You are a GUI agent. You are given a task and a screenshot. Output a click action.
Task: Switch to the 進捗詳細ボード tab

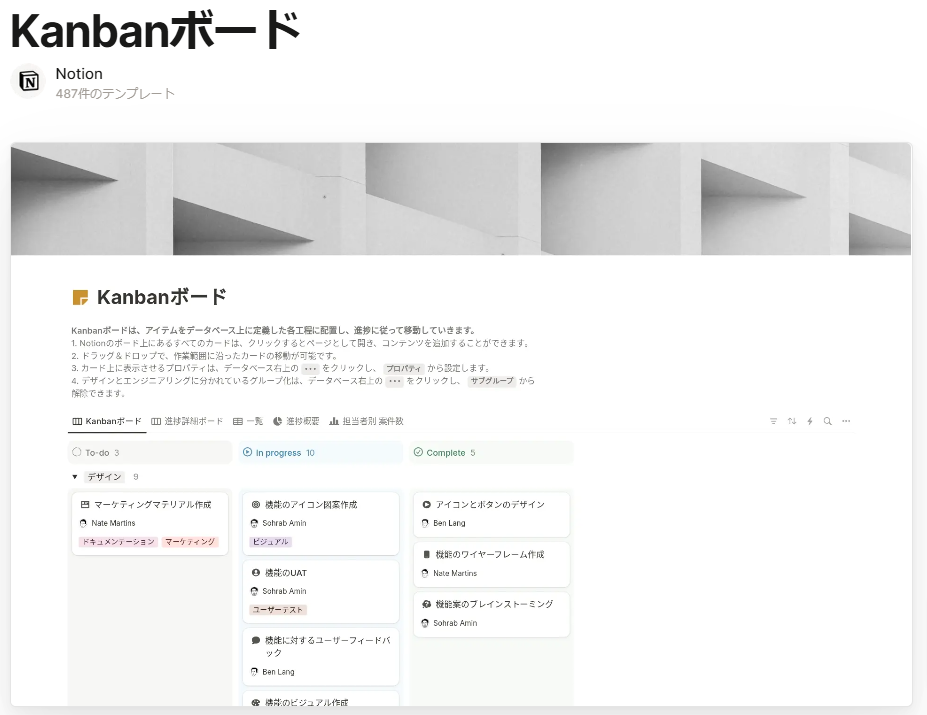click(187, 421)
